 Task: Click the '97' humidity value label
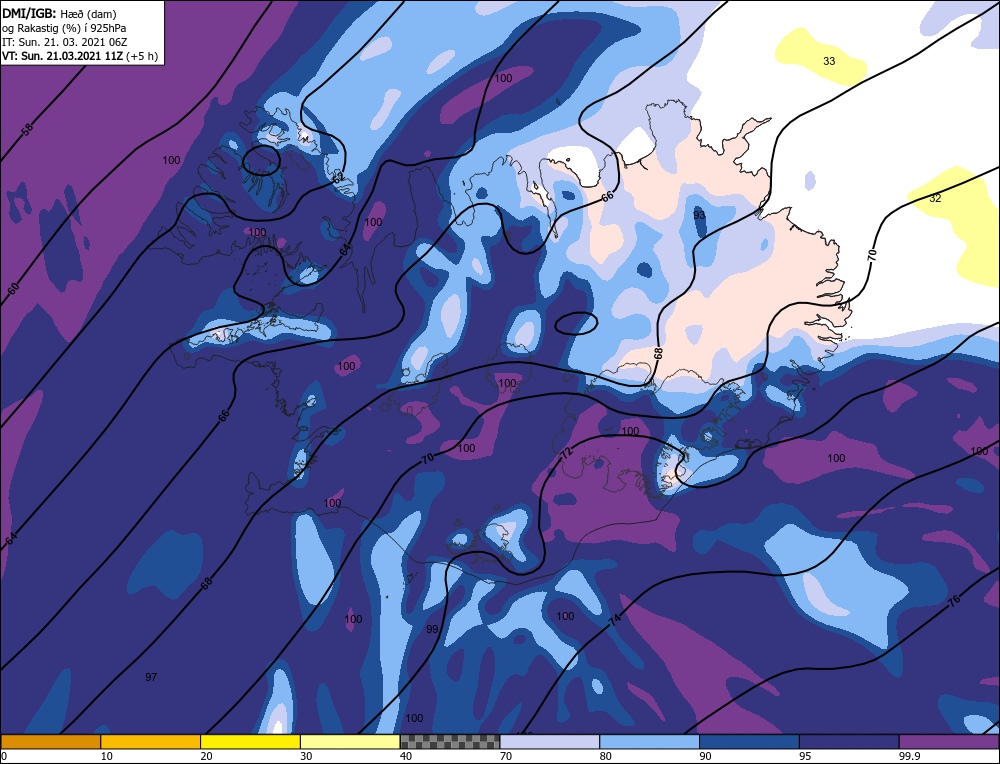point(151,677)
